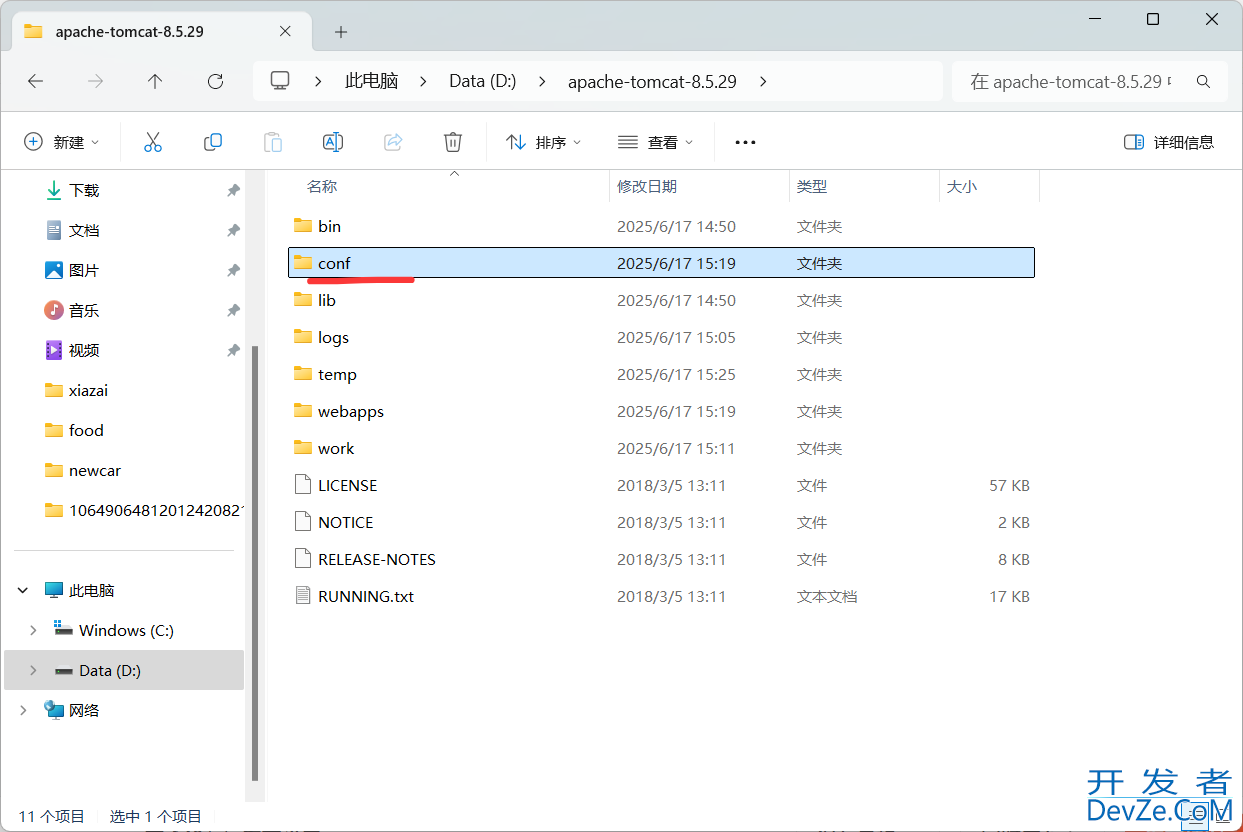The height and width of the screenshot is (832, 1243).
Task: Select the RELEASE-NOTES file name
Action: 377,559
